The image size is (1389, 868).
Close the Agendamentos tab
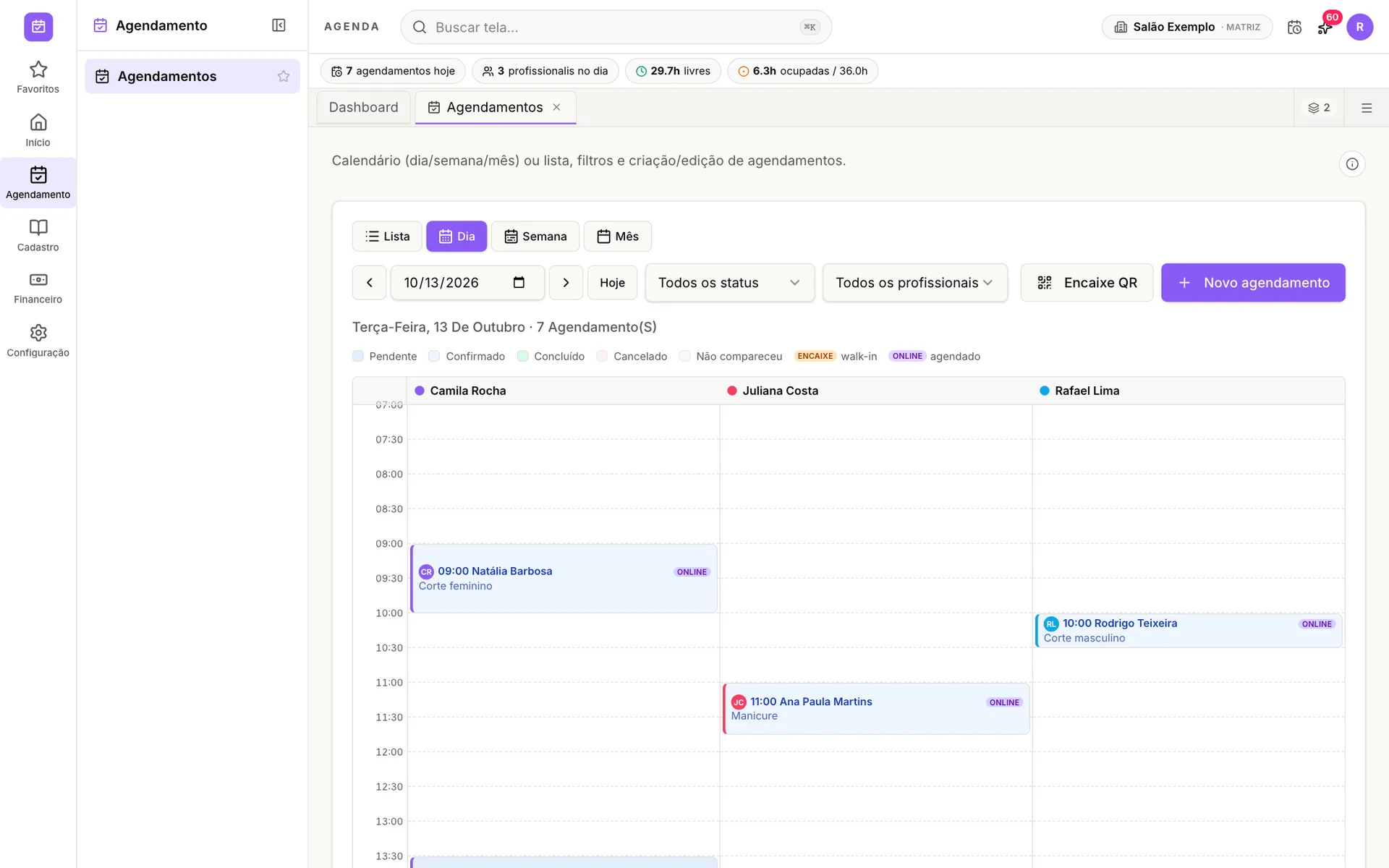pyautogui.click(x=556, y=107)
